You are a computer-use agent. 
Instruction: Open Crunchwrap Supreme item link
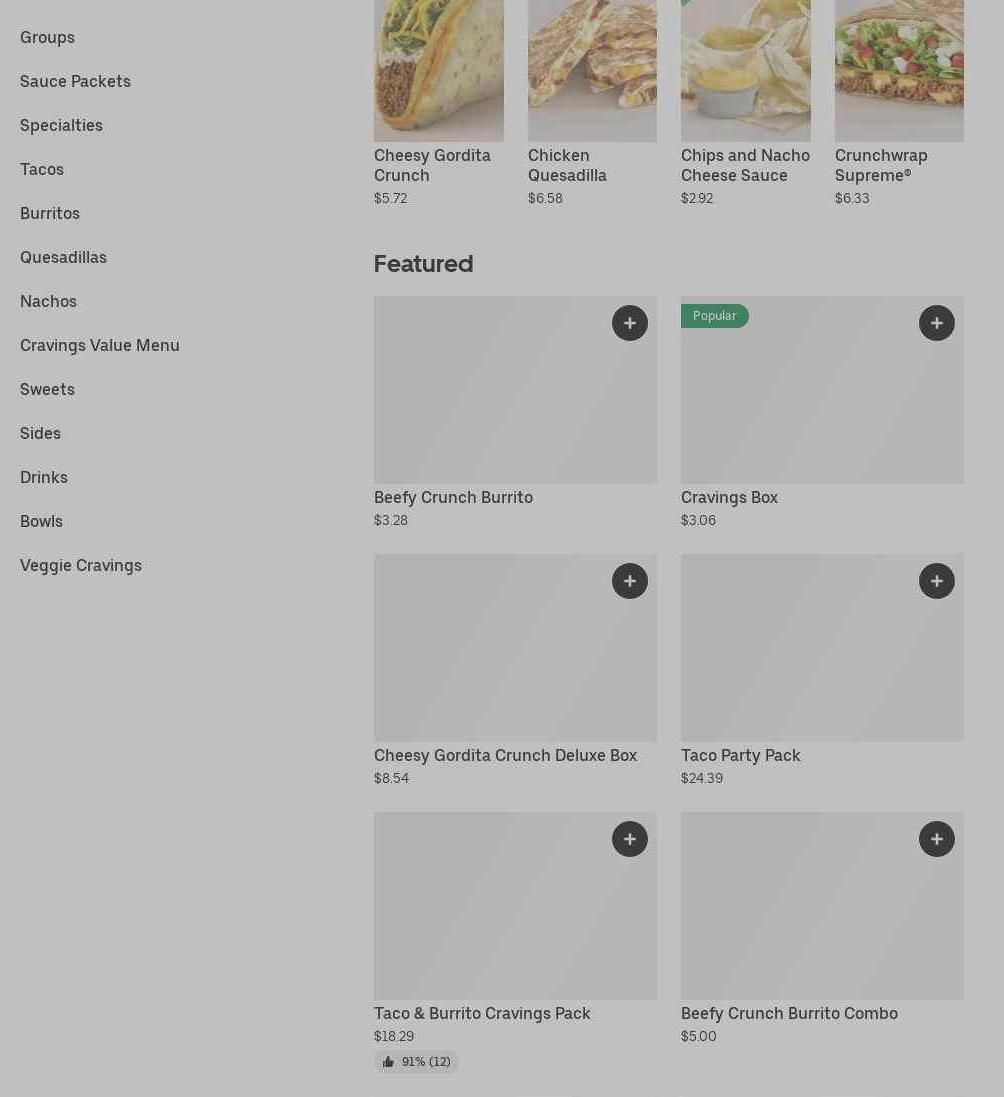click(881, 165)
